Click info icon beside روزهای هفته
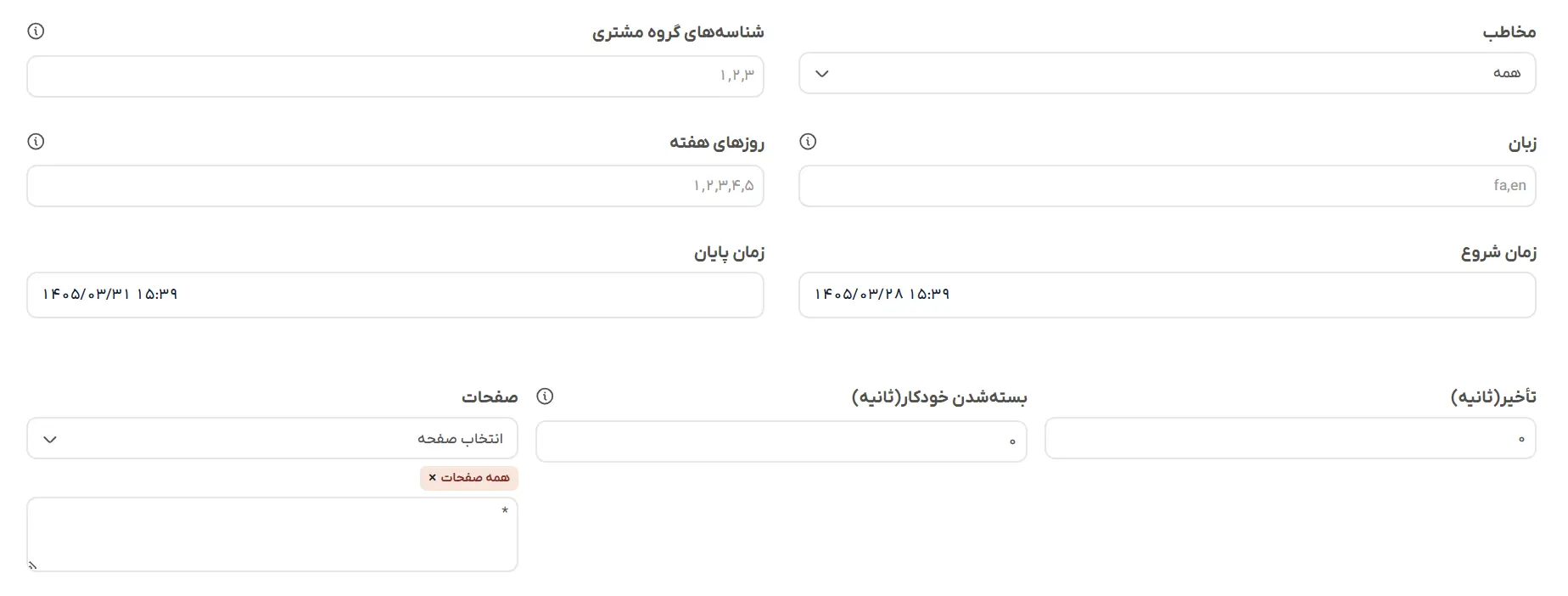1568x596 pixels. [x=36, y=142]
